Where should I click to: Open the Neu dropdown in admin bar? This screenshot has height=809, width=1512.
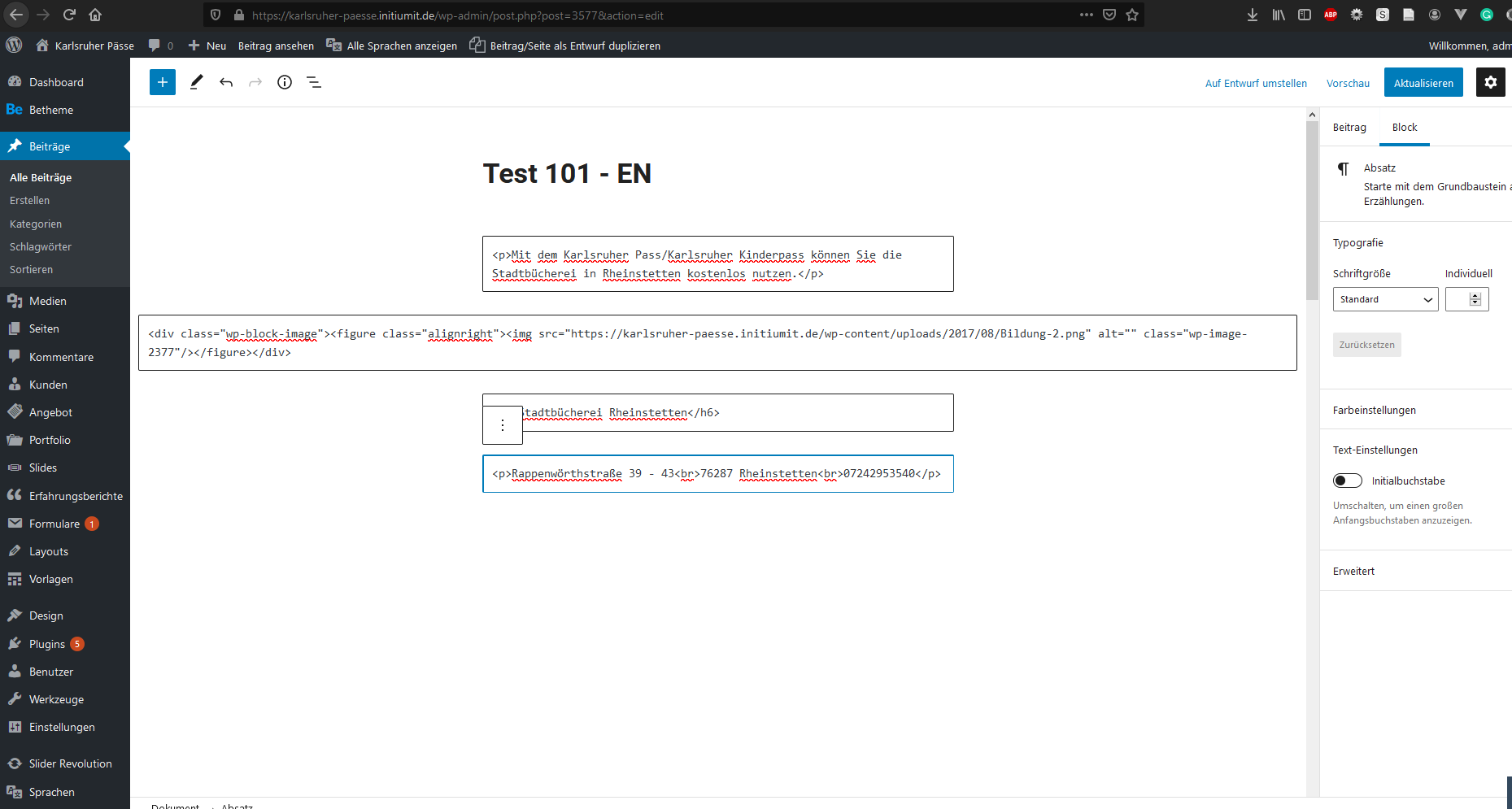click(x=207, y=46)
